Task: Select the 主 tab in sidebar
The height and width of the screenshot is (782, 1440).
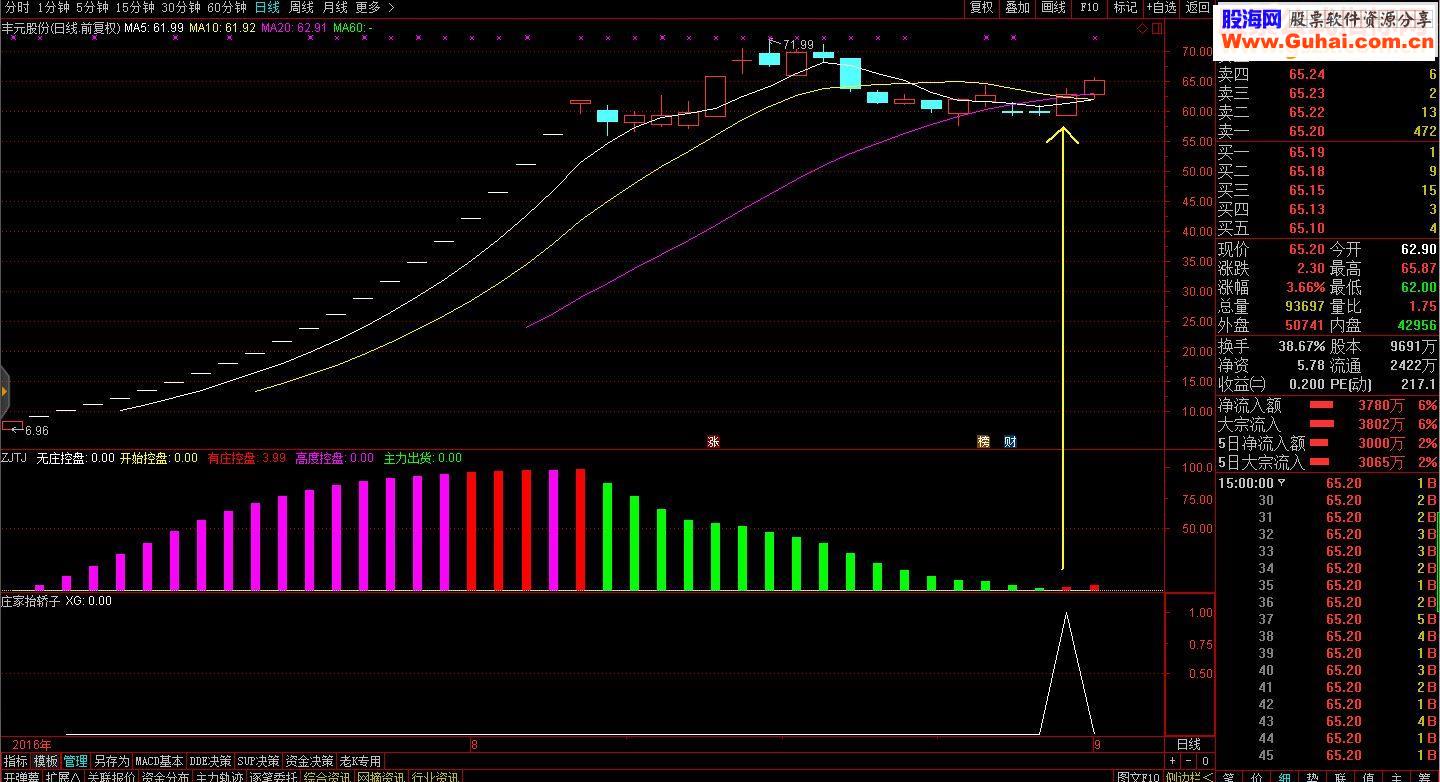Action: point(1397,776)
